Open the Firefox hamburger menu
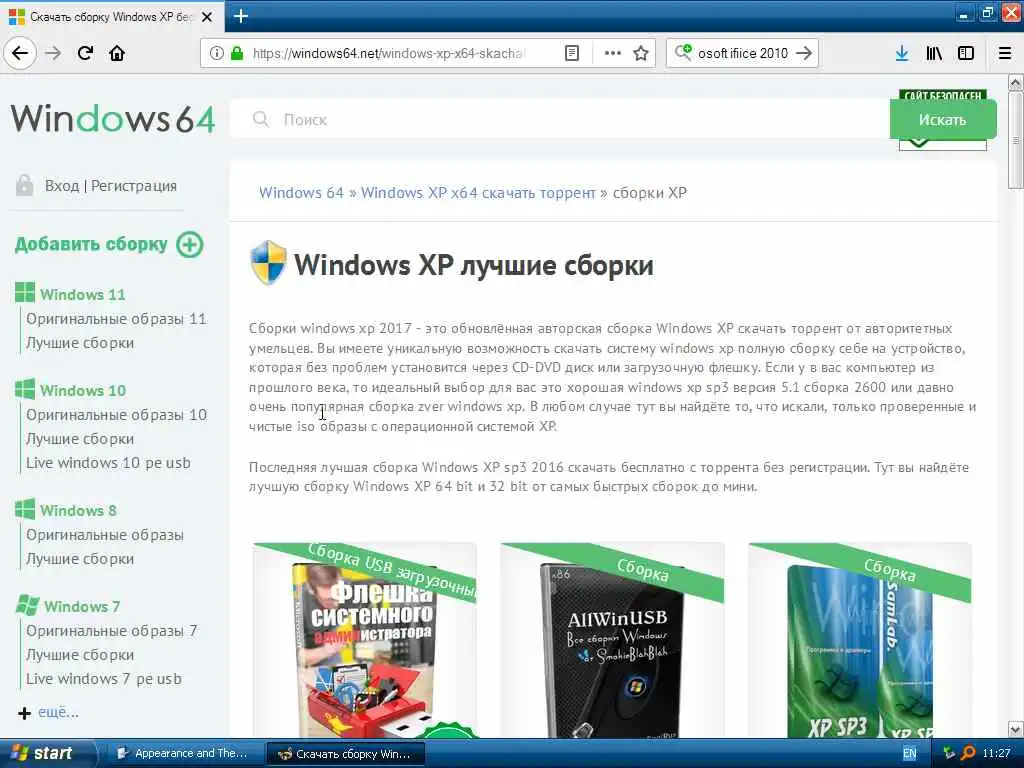This screenshot has width=1024, height=768. point(1005,53)
